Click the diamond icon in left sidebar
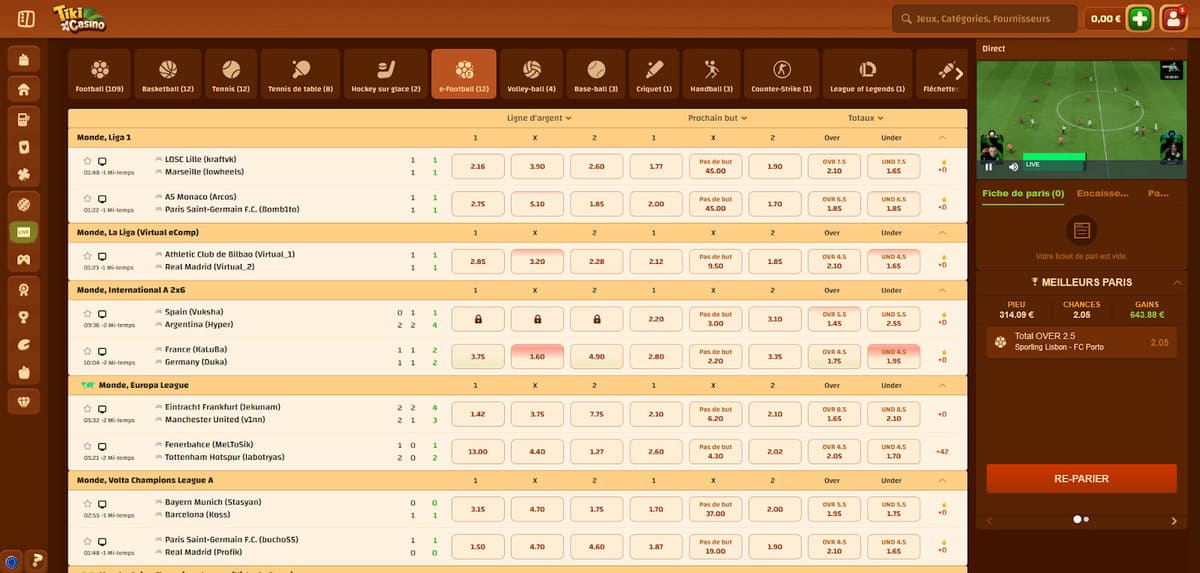 click(24, 401)
